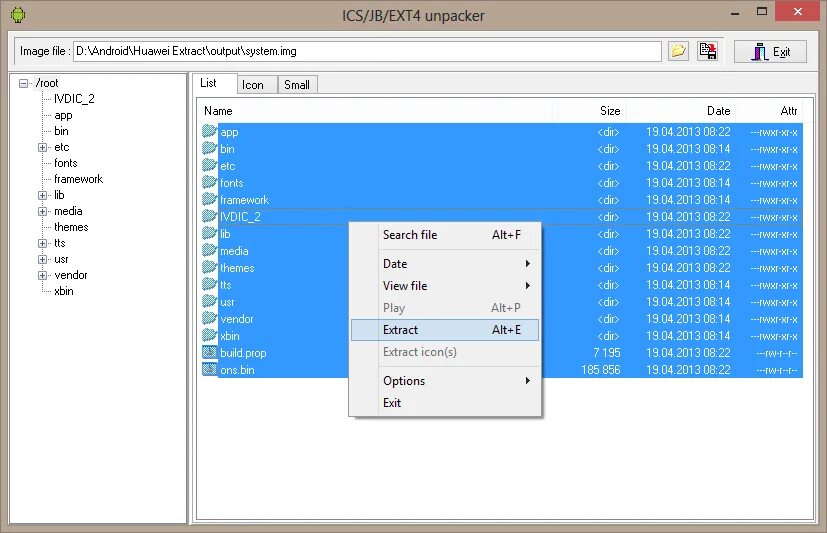Screen dimensions: 827x533
Task: Expand the vendor node in tree
Action: (42, 275)
